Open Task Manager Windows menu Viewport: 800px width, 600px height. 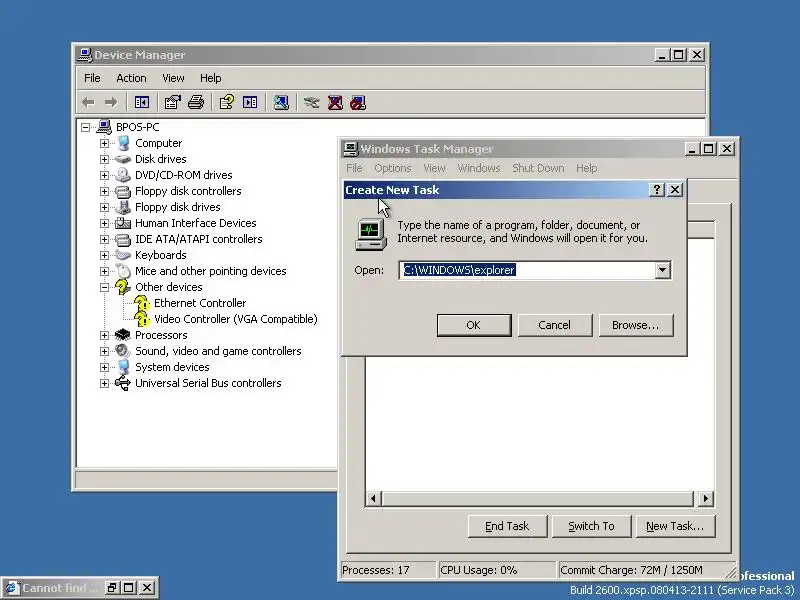479,168
